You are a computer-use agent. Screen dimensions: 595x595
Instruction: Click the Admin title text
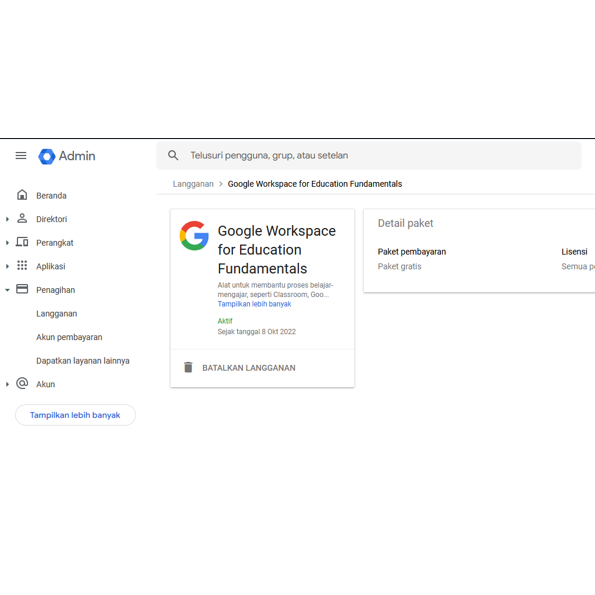(x=77, y=156)
